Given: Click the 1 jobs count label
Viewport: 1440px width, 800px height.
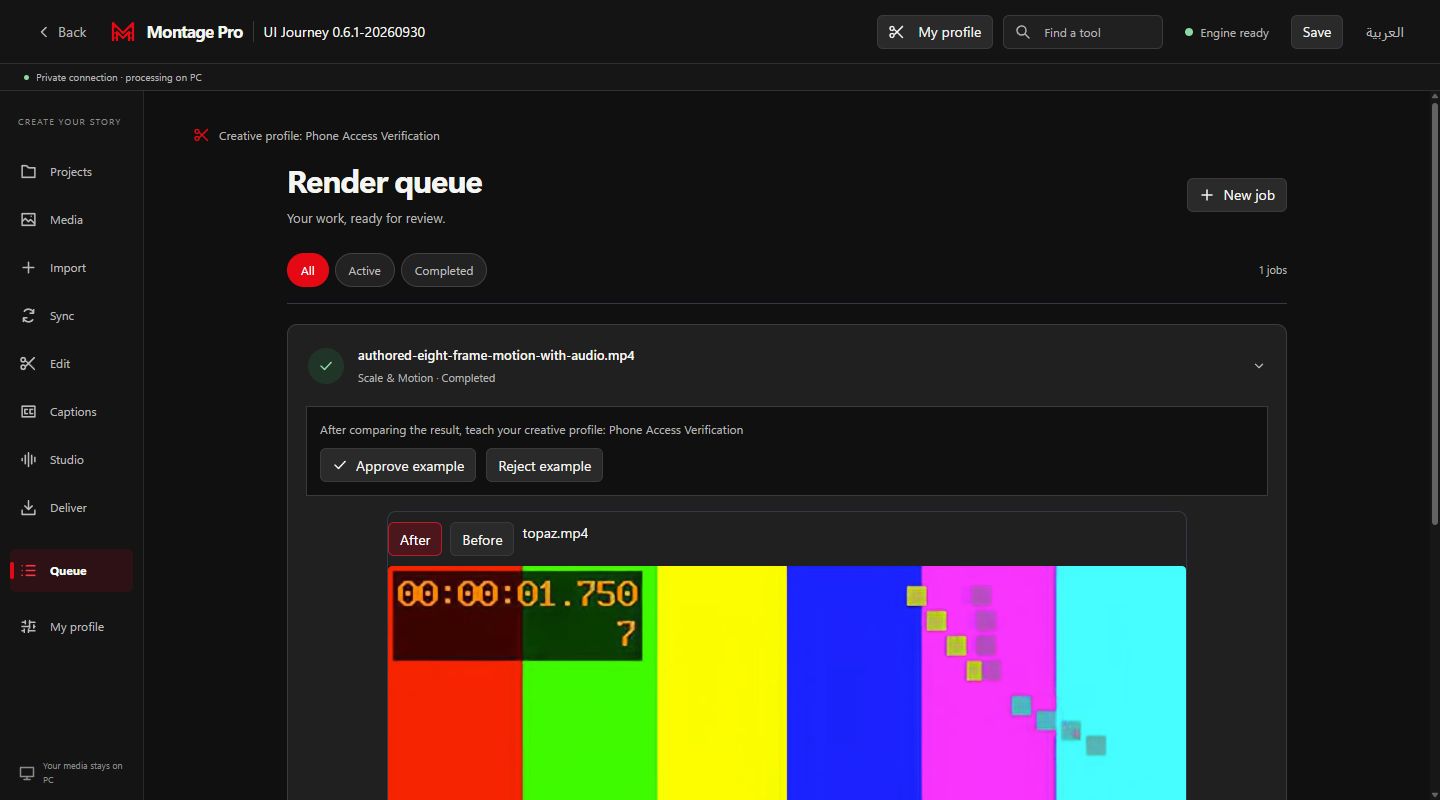Looking at the screenshot, I should [x=1273, y=270].
